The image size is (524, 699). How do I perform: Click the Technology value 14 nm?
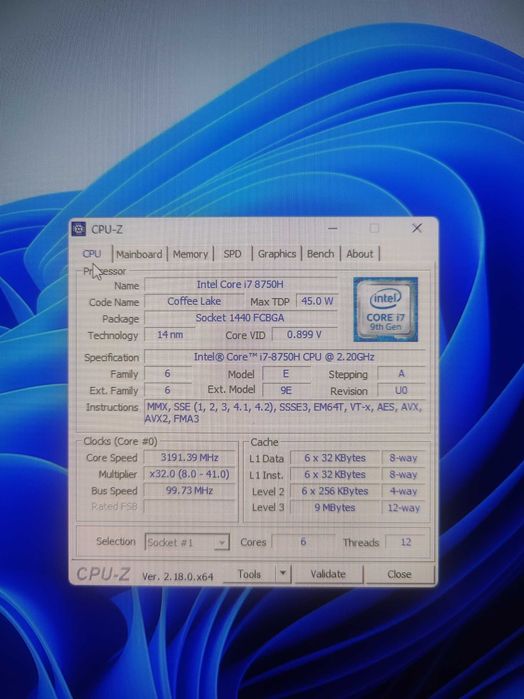click(x=170, y=335)
